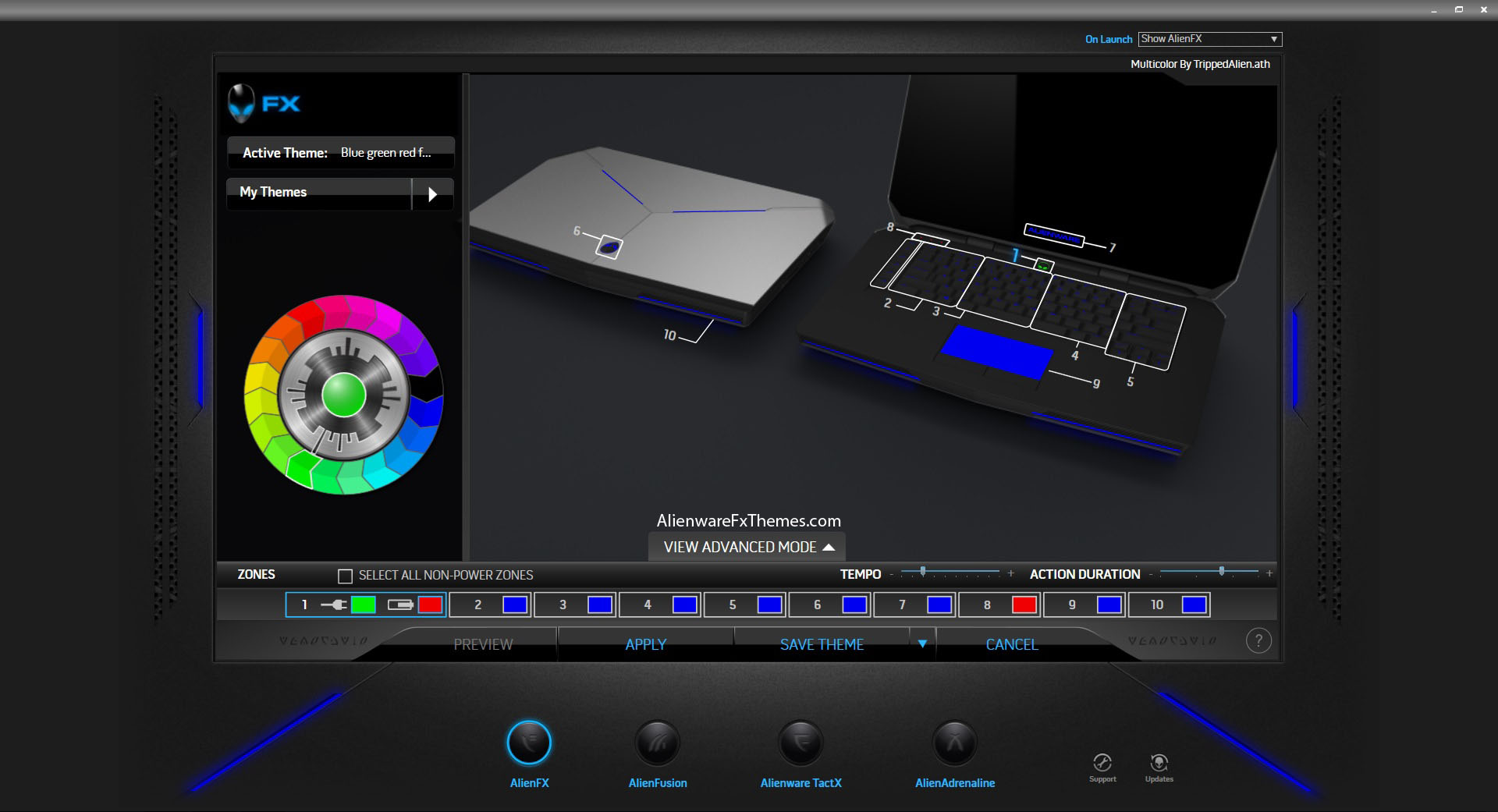This screenshot has width=1498, height=812.
Task: Open the AlienAdrenaline icon
Action: coord(955,743)
